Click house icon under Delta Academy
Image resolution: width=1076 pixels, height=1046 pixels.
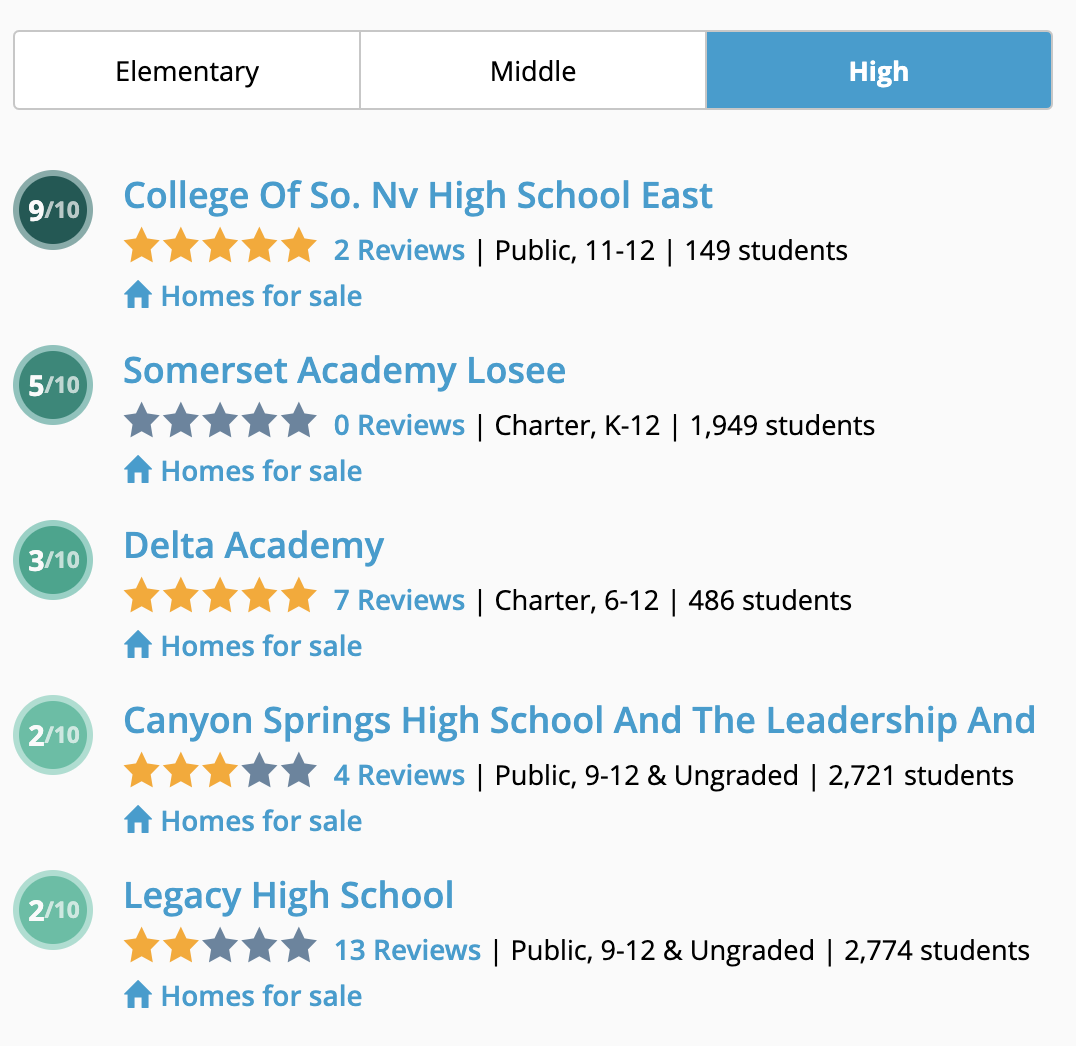tap(138, 644)
